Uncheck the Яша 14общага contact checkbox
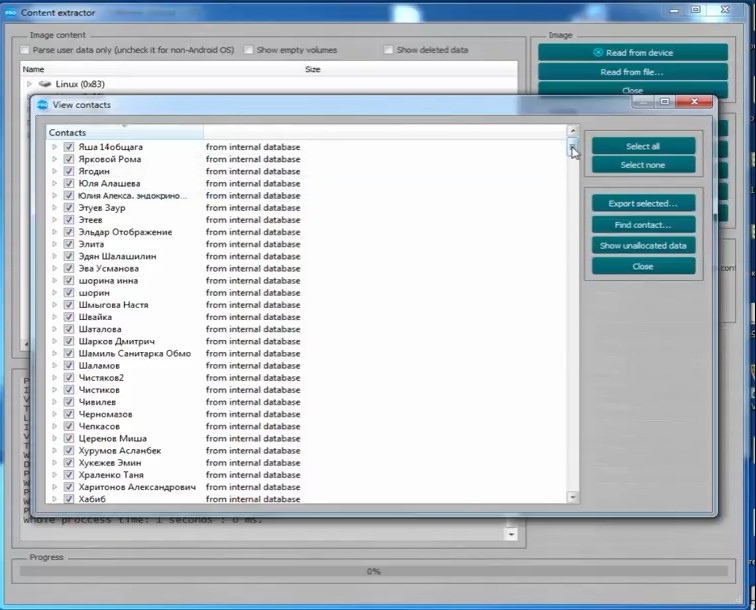756x610 pixels. [69, 147]
